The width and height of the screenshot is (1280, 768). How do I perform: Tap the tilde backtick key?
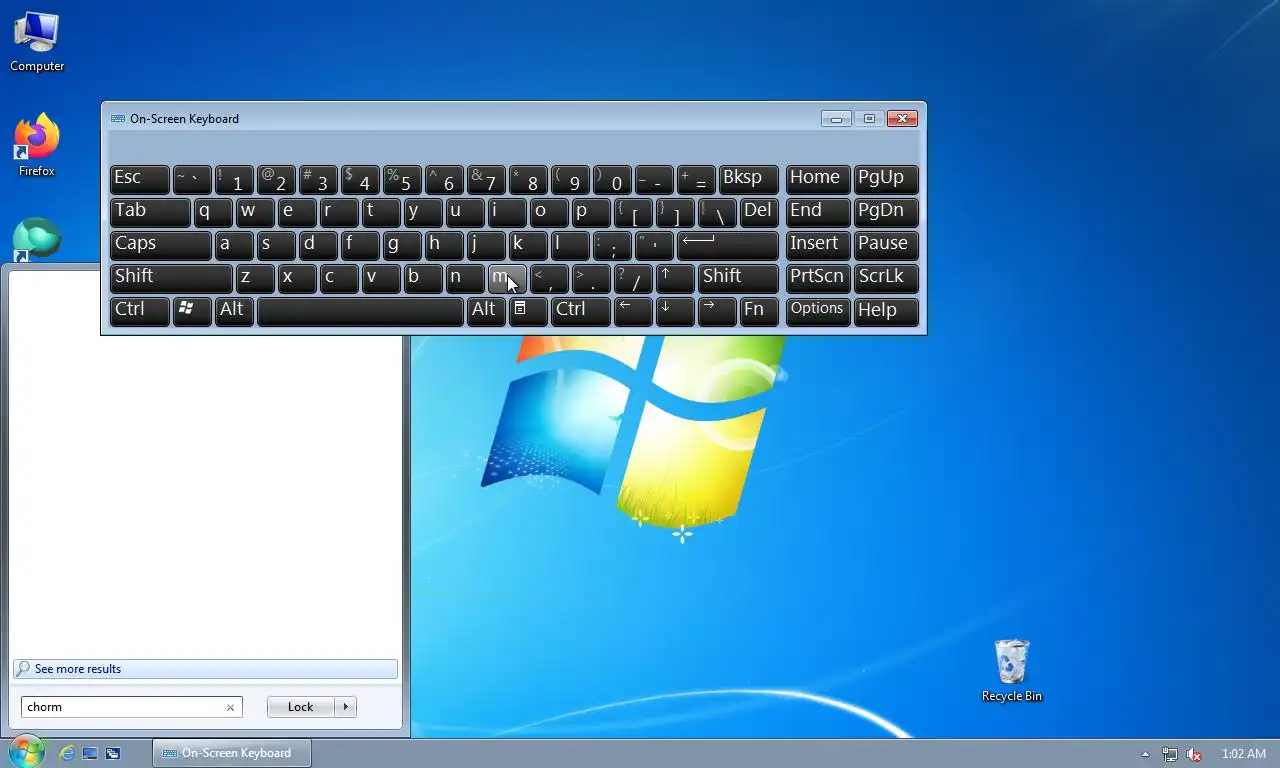(192, 179)
